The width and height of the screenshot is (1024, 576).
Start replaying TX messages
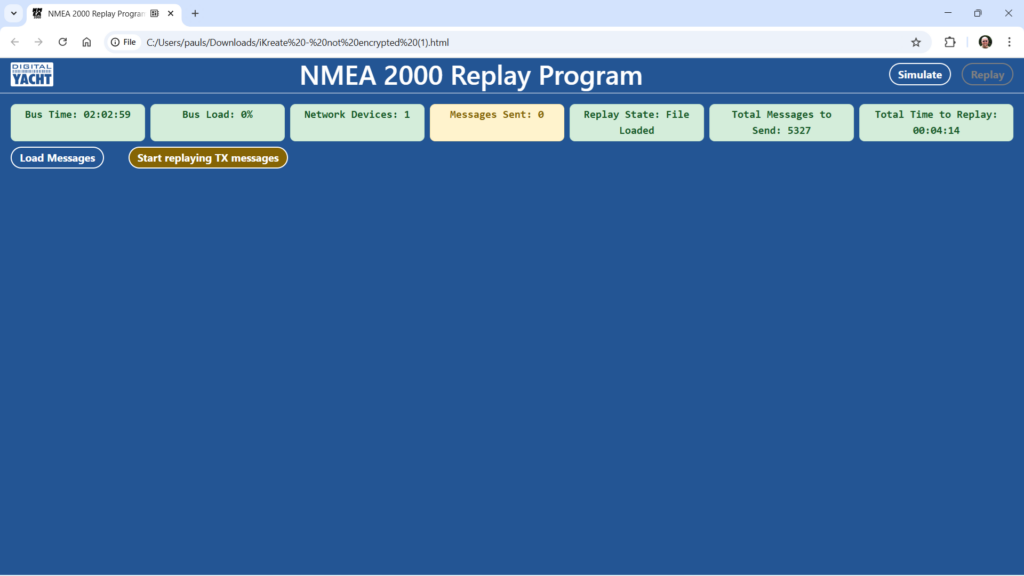pyautogui.click(x=208, y=158)
